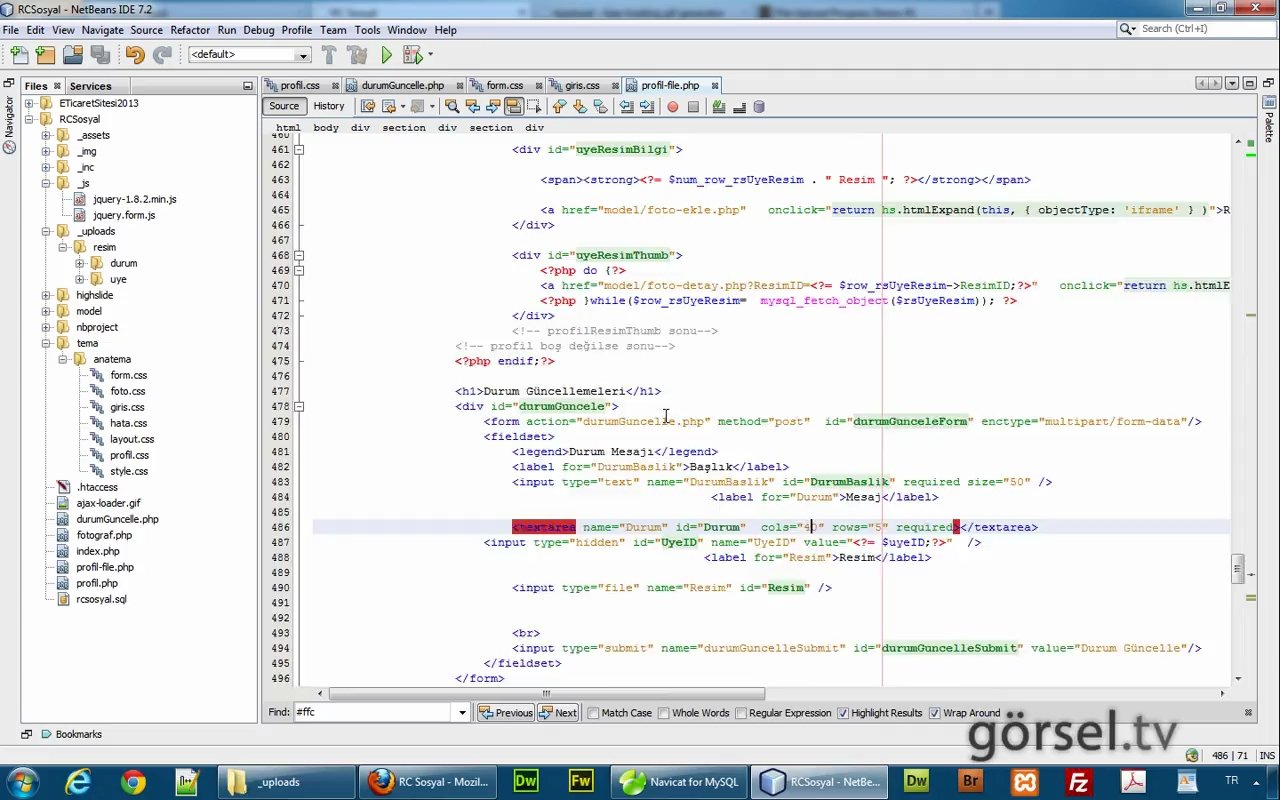The image size is (1280, 800).
Task: Toggle Match Case checkbox
Action: click(593, 713)
